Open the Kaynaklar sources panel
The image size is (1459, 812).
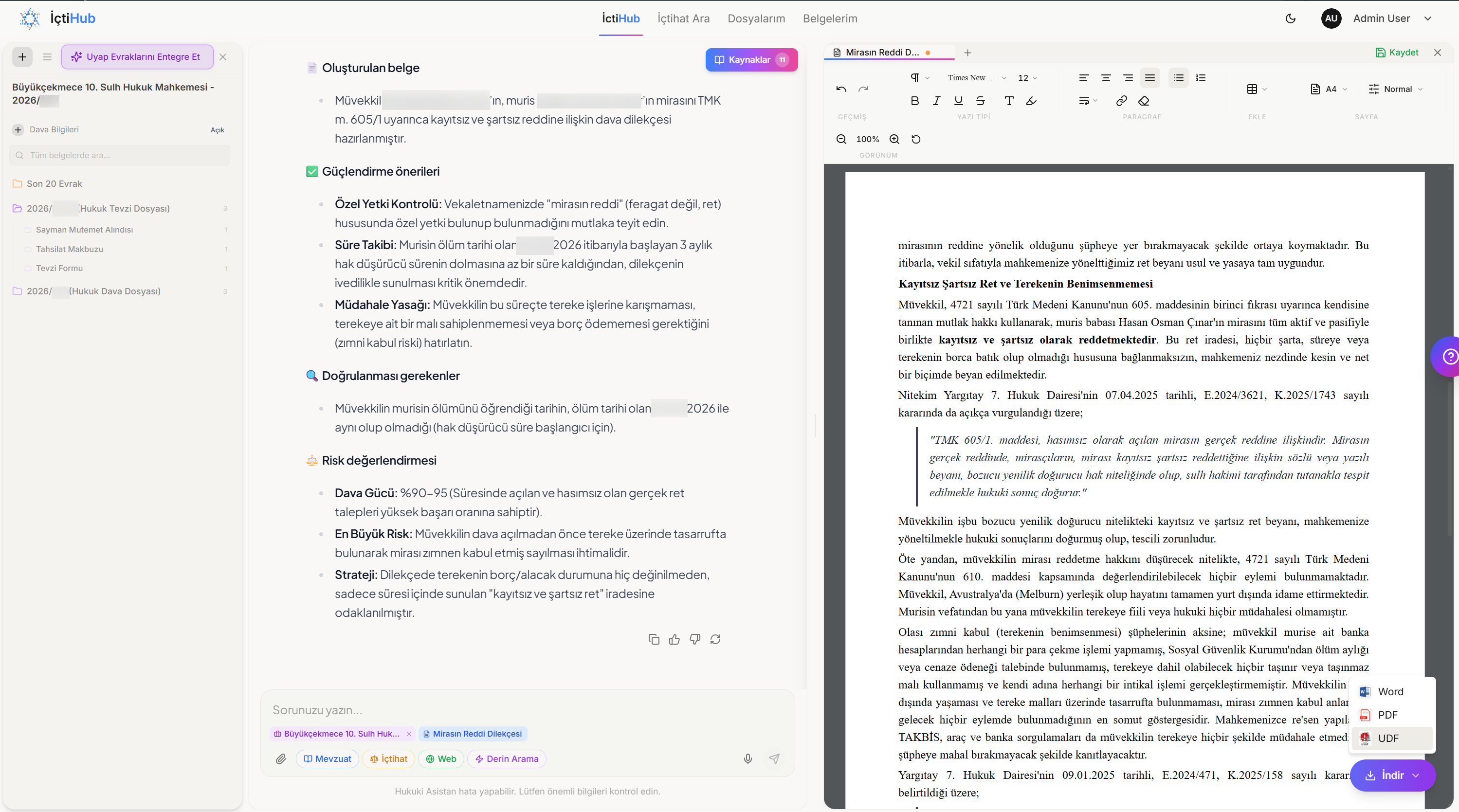click(x=751, y=59)
